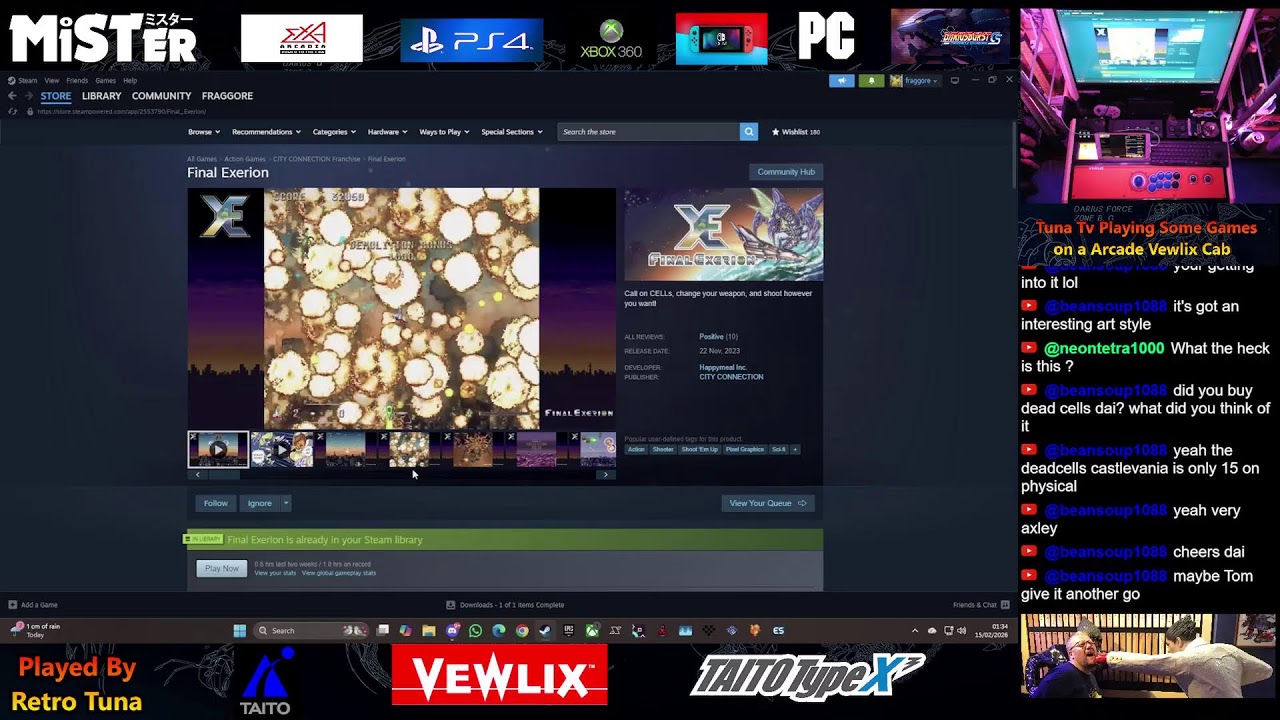This screenshot has height=720, width=1280.
Task: Expand the Categories menu
Action: click(x=334, y=132)
